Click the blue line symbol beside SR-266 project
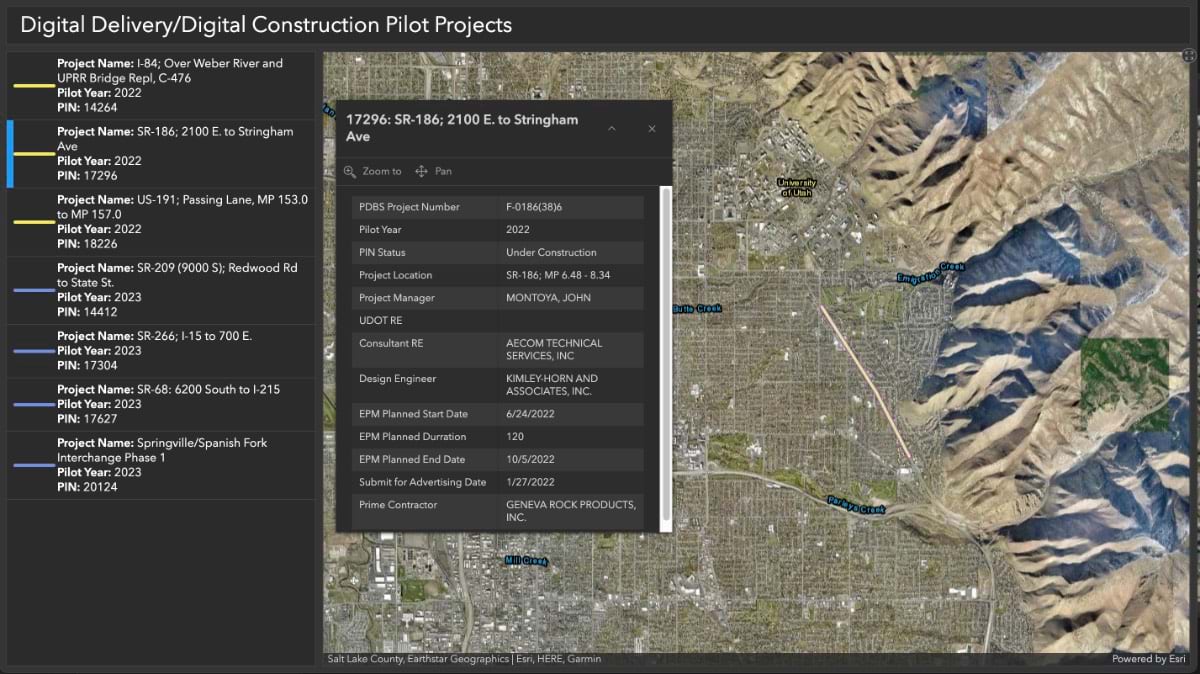Viewport: 1200px width, 674px height. coord(33,351)
